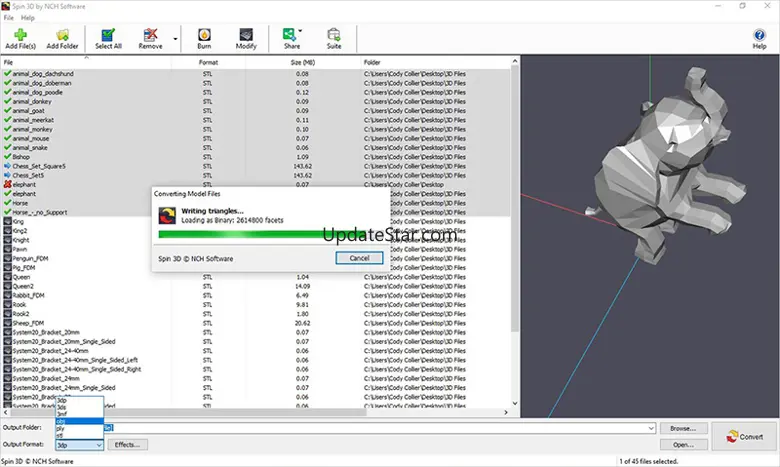Open the Help icon at top right
The width and height of the screenshot is (780, 467).
[759, 38]
